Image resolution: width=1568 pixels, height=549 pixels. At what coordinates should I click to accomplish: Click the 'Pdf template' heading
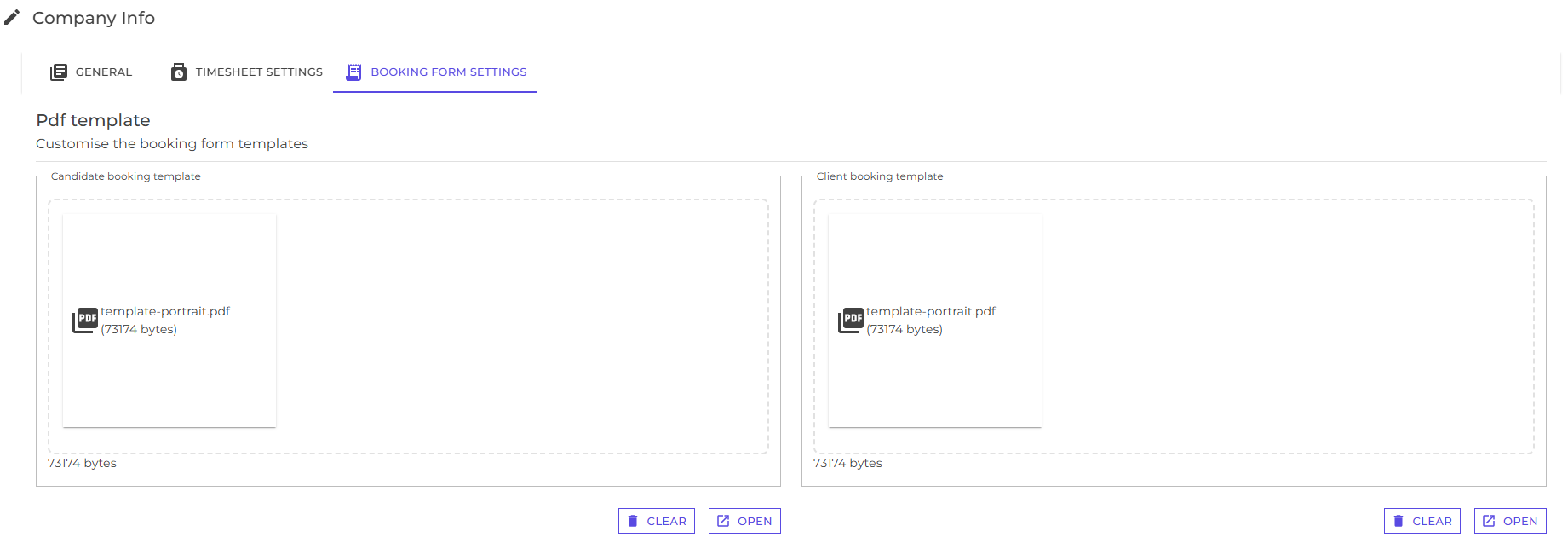93,120
